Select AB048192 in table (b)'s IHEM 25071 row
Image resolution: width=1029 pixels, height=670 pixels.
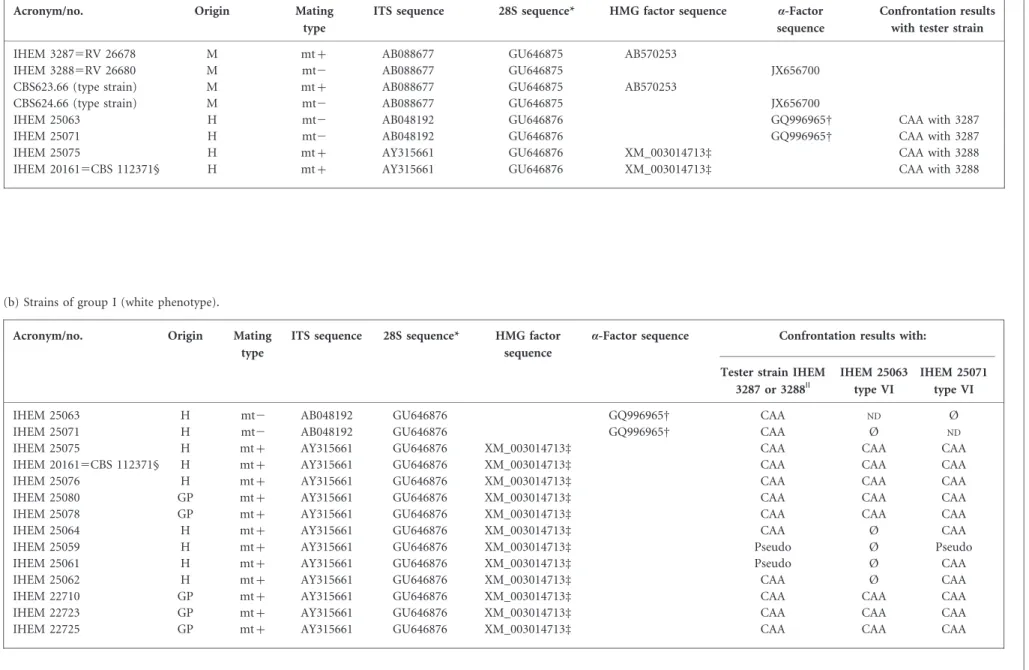(x=327, y=432)
